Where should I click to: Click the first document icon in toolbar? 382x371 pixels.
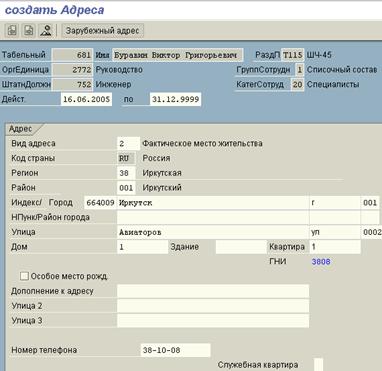12,31
